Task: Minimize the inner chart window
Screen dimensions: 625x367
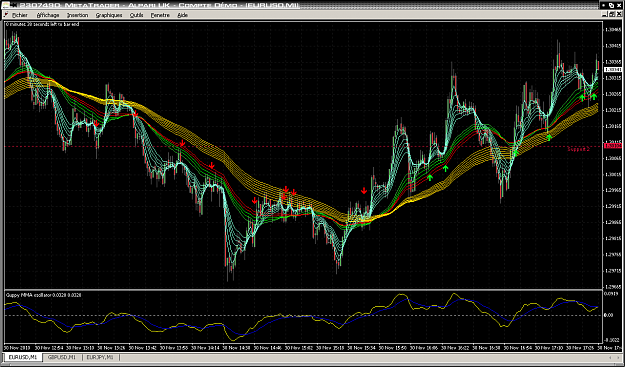Action: 604,15
